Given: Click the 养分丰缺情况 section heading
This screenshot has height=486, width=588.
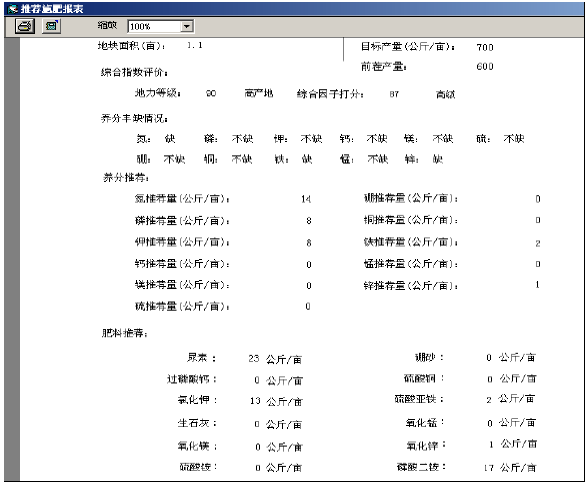Looking at the screenshot, I should coord(134,118).
